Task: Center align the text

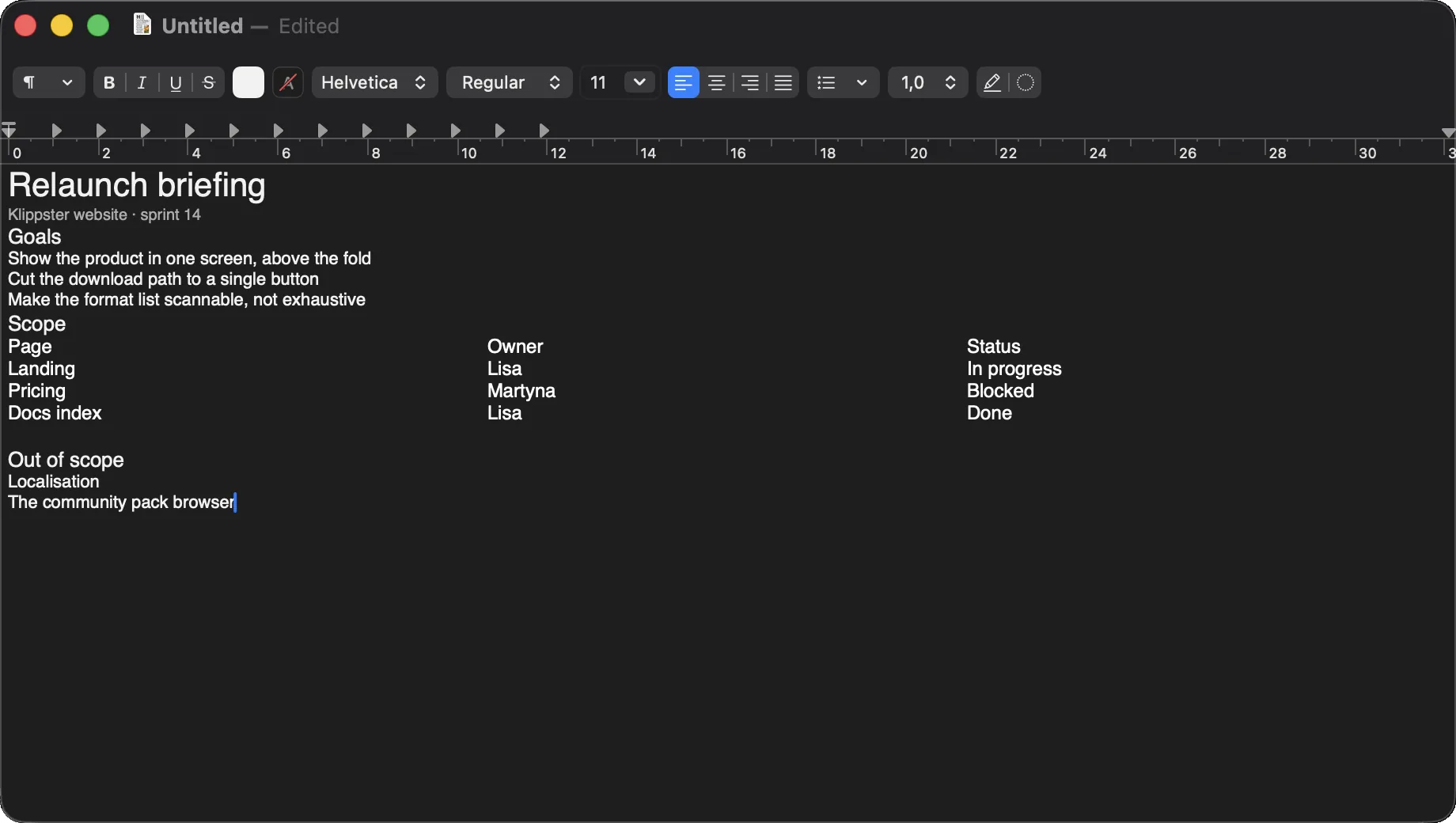Action: 717,82
